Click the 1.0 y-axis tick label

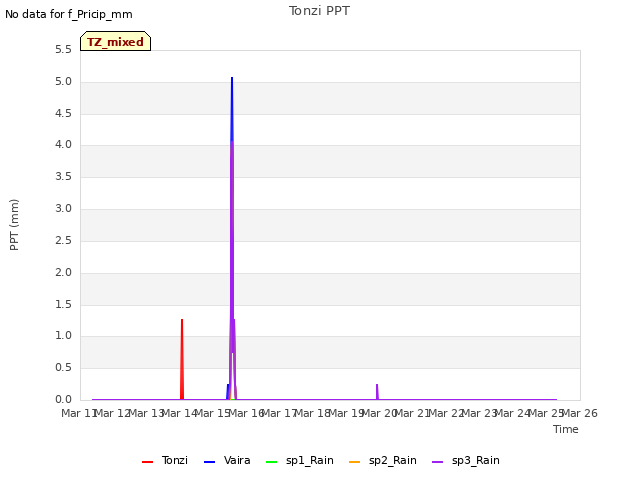[63, 336]
